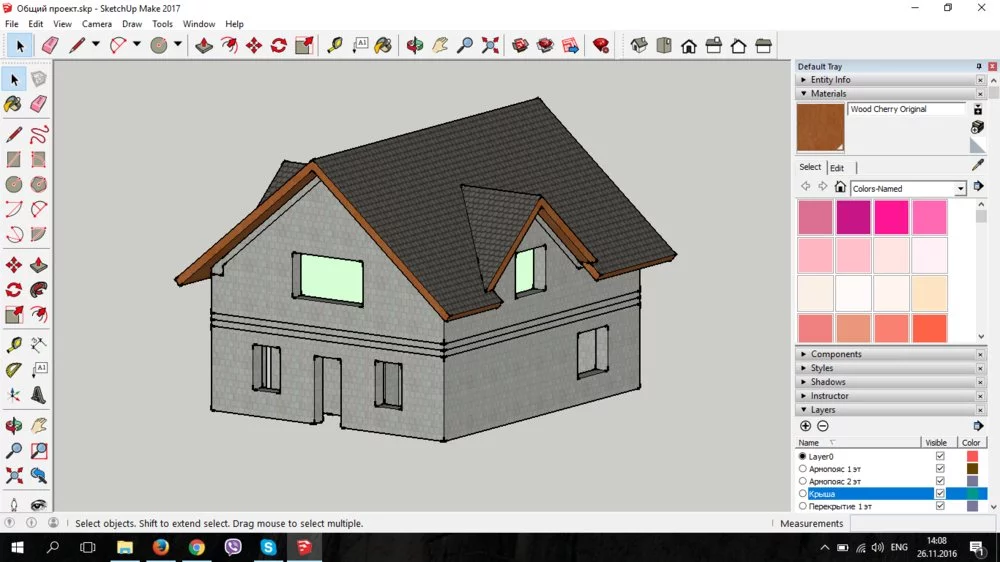Click the Add Layer plus icon

pyautogui.click(x=806, y=426)
